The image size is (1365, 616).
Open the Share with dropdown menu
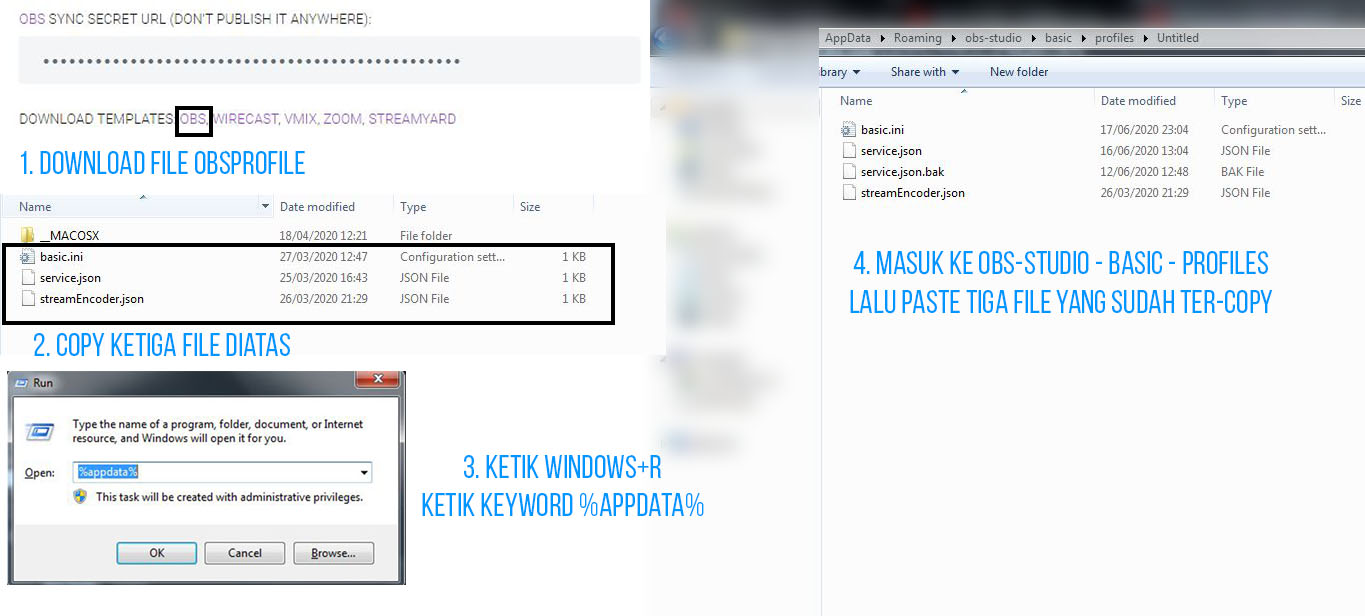tap(925, 72)
